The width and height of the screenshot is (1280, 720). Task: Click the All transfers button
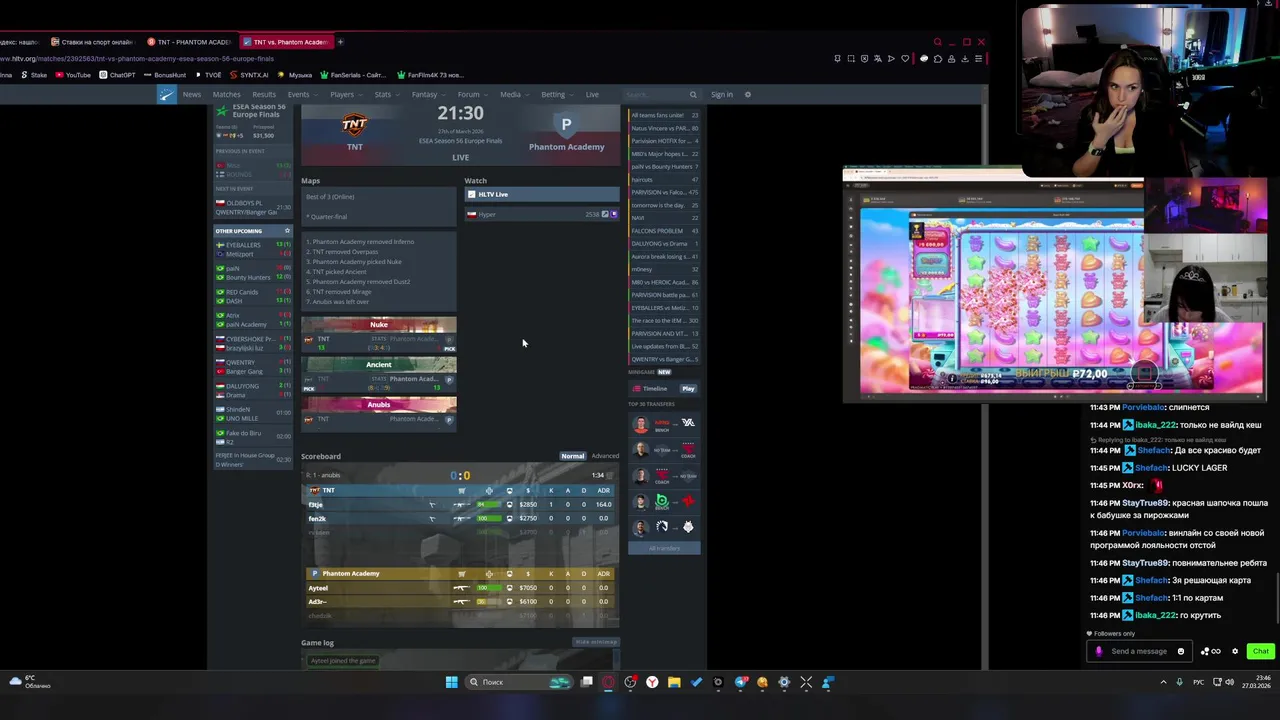click(664, 548)
